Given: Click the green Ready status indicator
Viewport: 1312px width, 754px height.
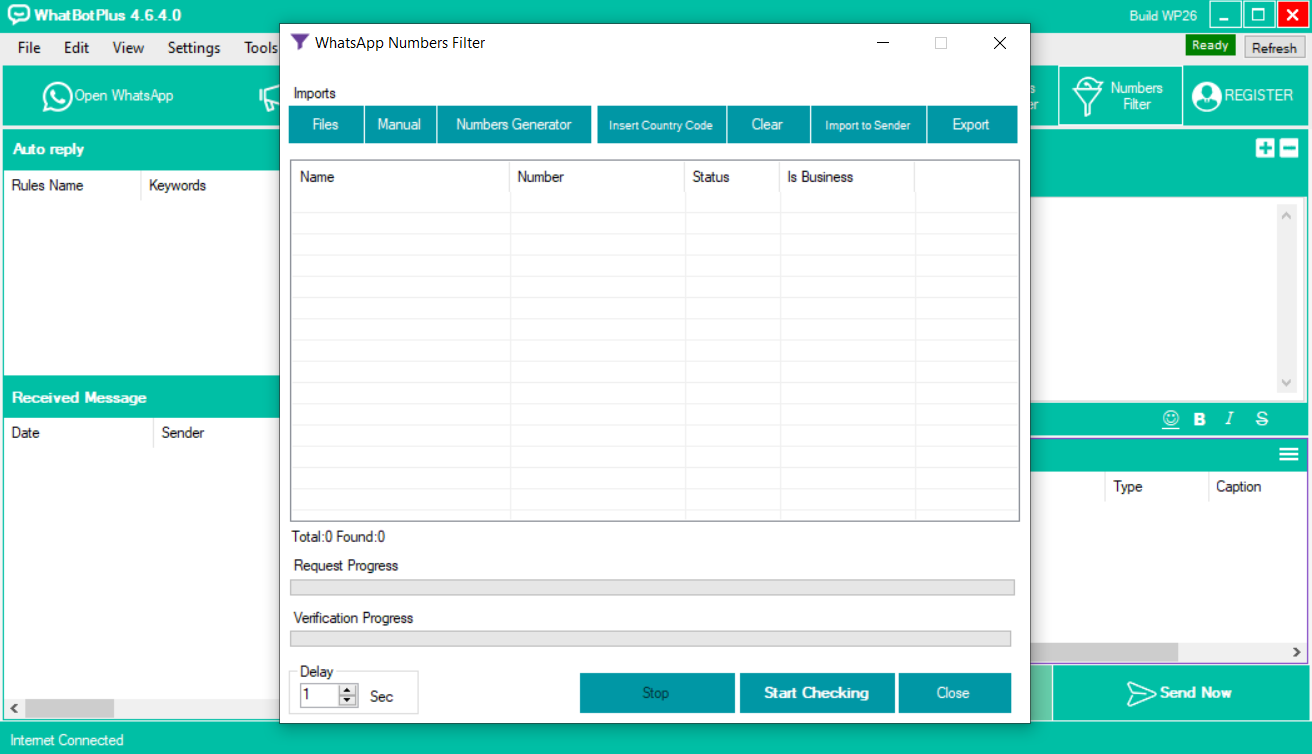Looking at the screenshot, I should 1210,45.
